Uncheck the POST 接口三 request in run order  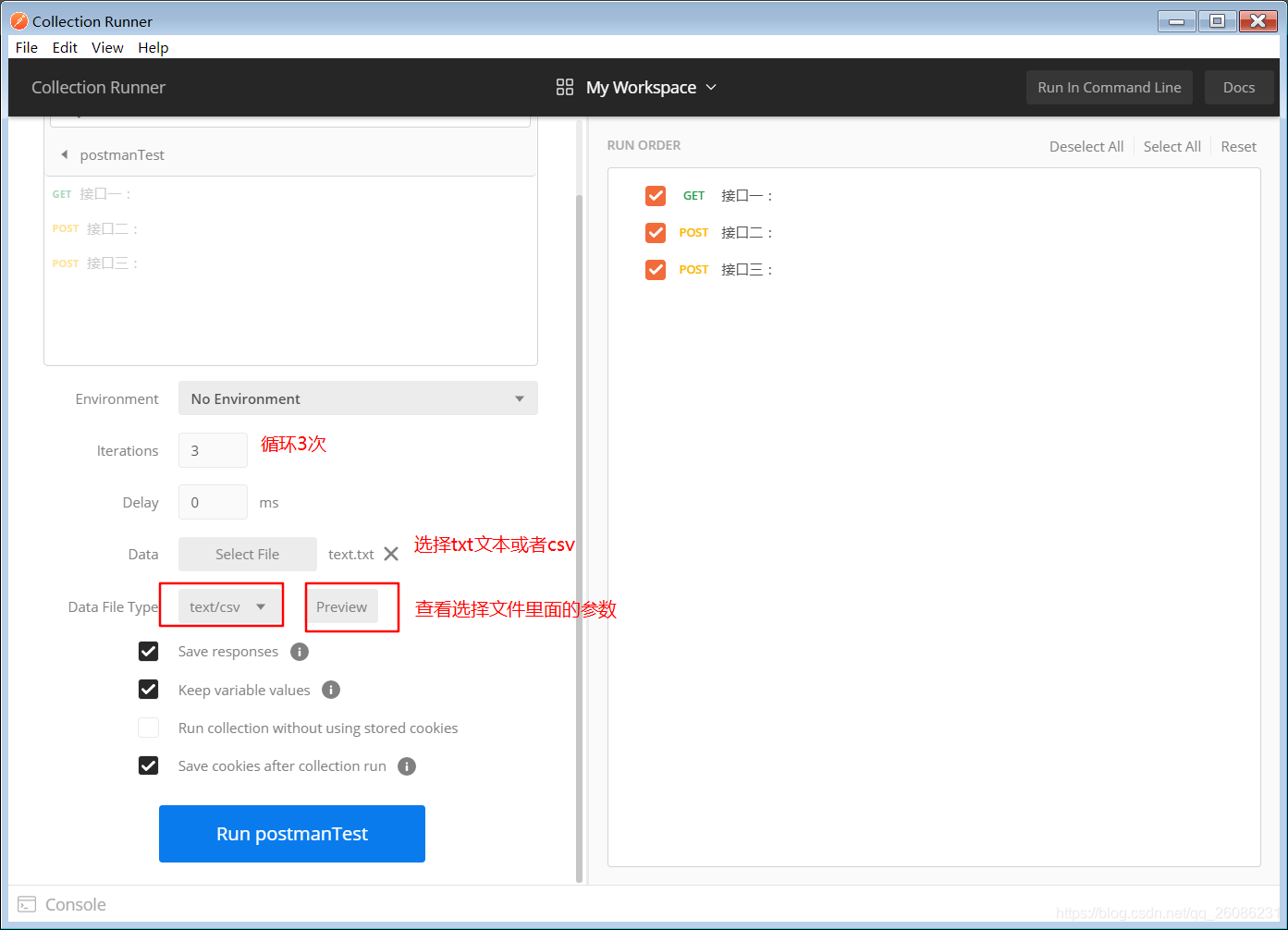coord(656,269)
